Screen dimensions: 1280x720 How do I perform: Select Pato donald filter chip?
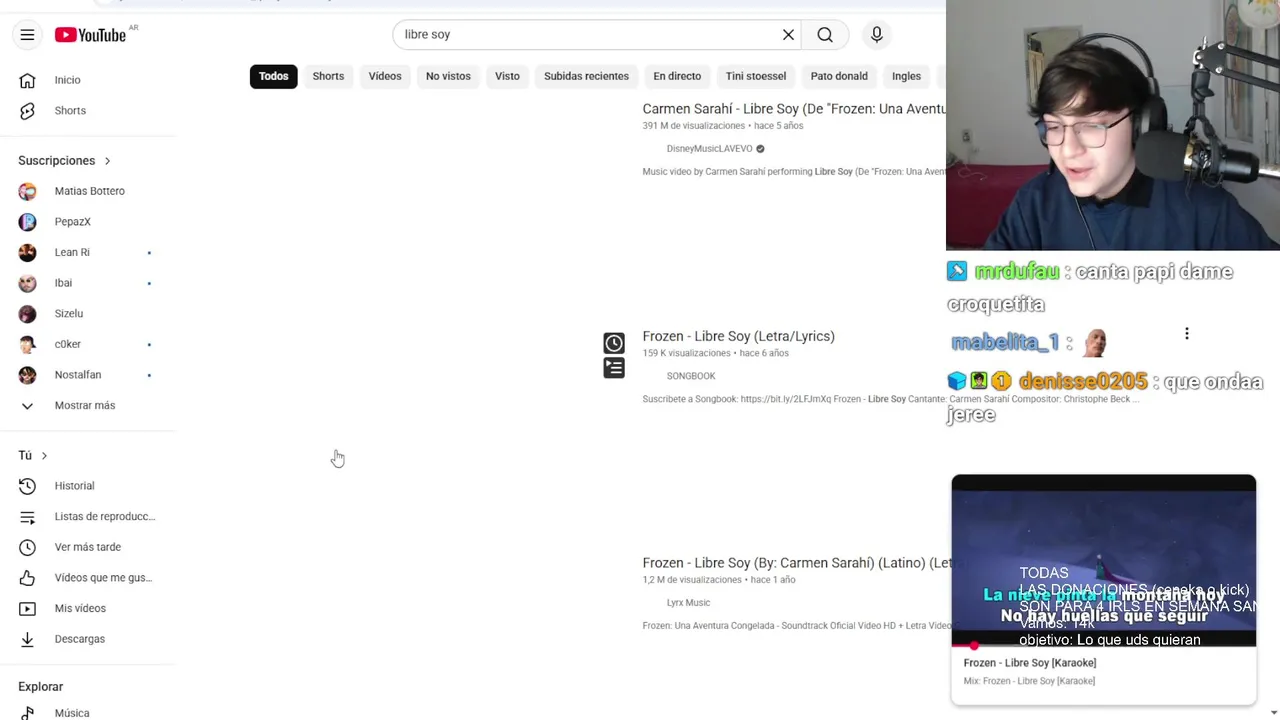(x=839, y=76)
